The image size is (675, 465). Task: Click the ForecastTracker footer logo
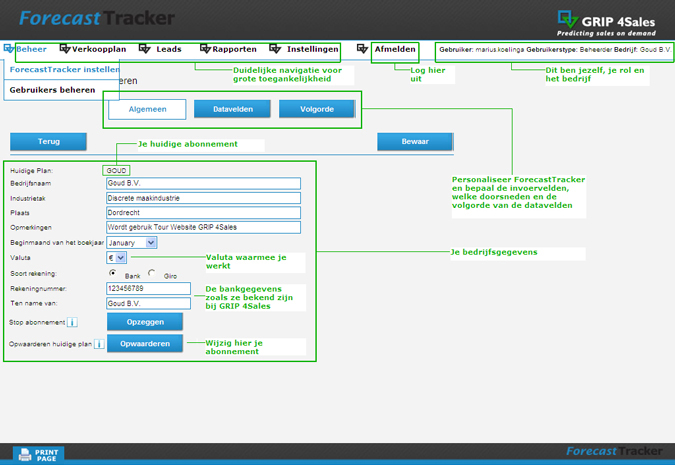tap(614, 451)
